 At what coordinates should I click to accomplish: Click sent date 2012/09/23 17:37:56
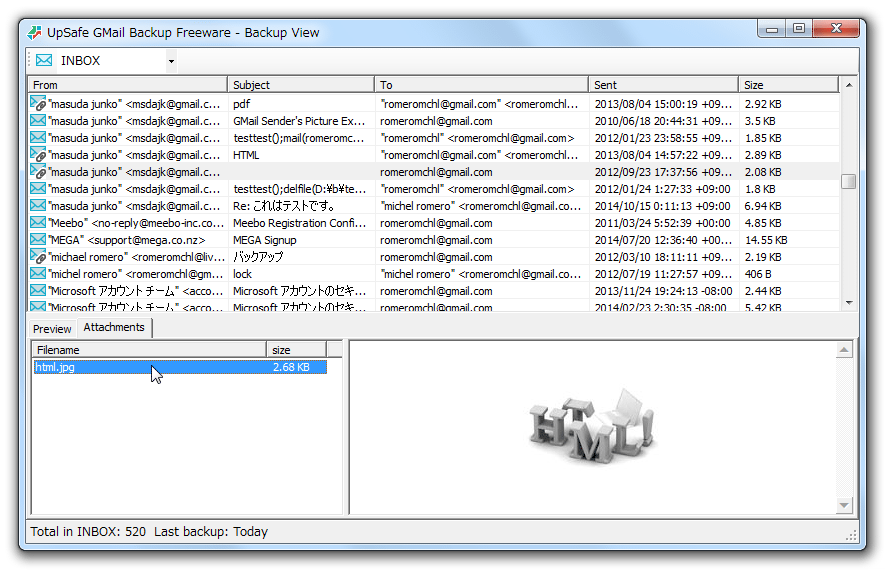(663, 172)
